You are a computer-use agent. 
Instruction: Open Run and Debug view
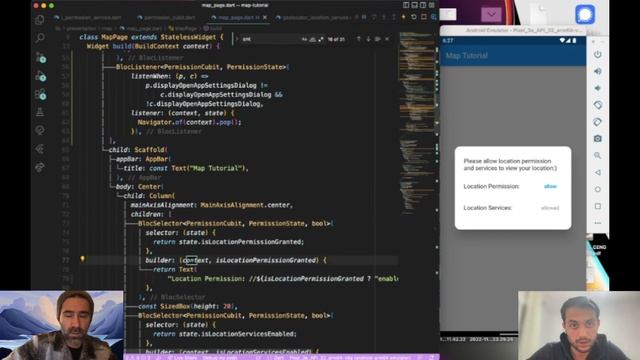coord(40,76)
